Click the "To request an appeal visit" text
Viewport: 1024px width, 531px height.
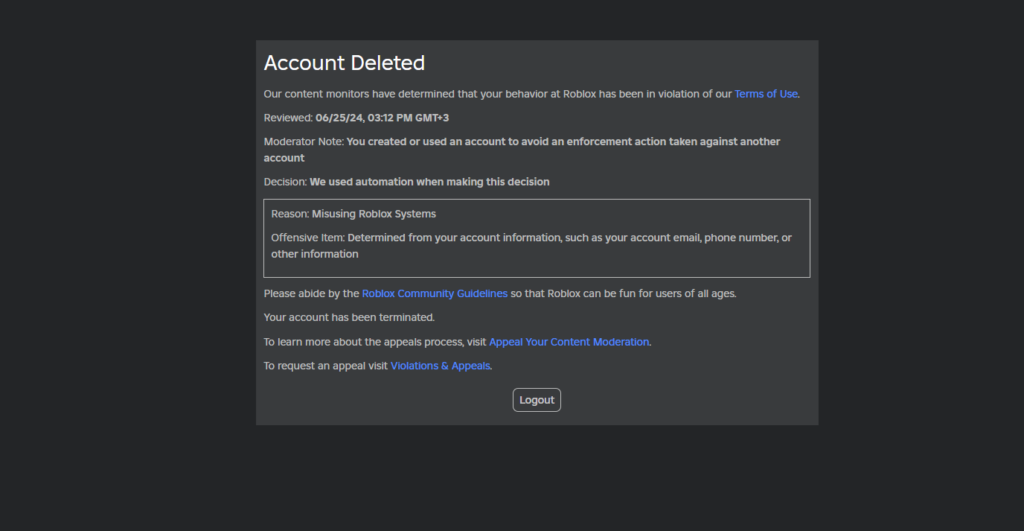click(x=325, y=366)
